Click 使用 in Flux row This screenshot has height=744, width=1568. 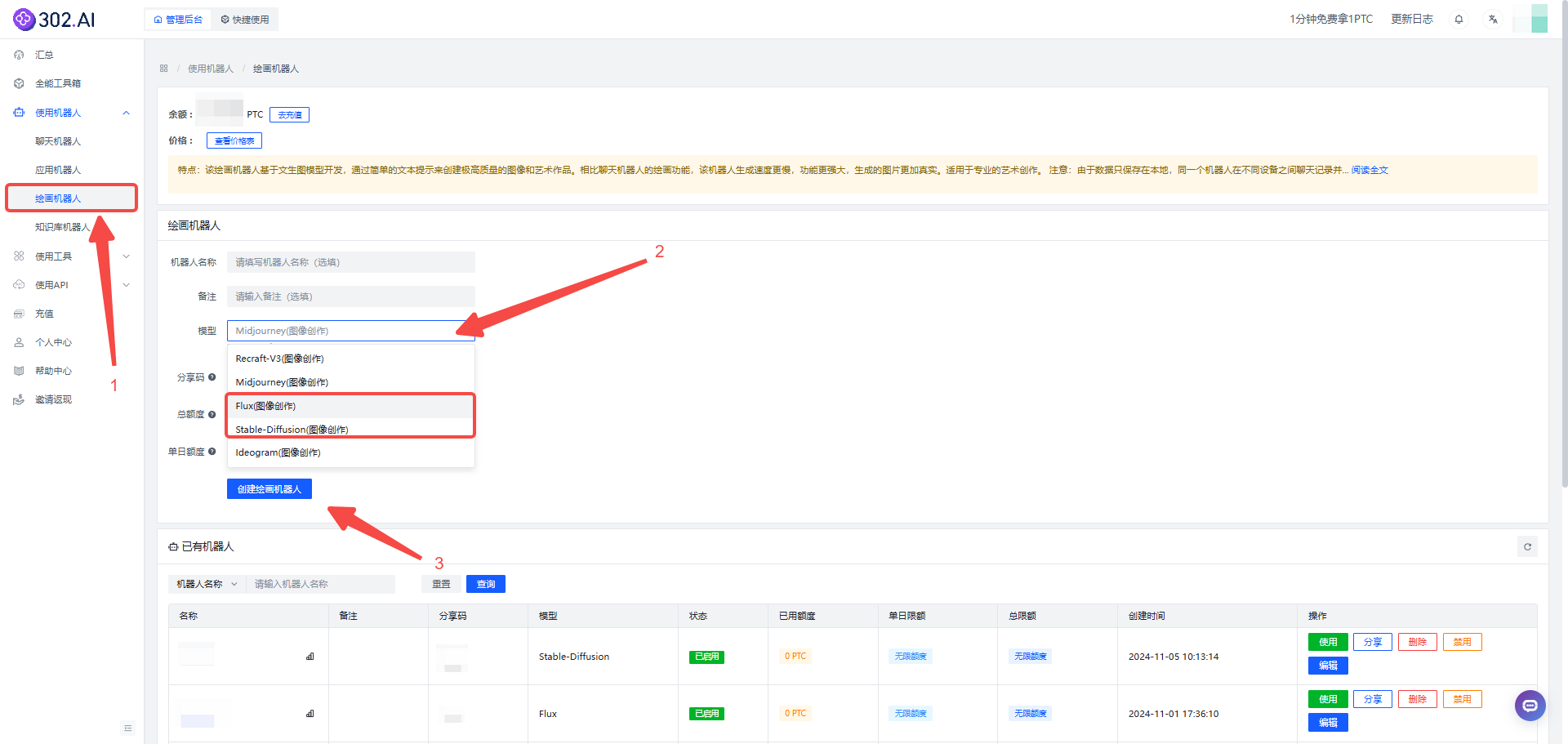1328,699
